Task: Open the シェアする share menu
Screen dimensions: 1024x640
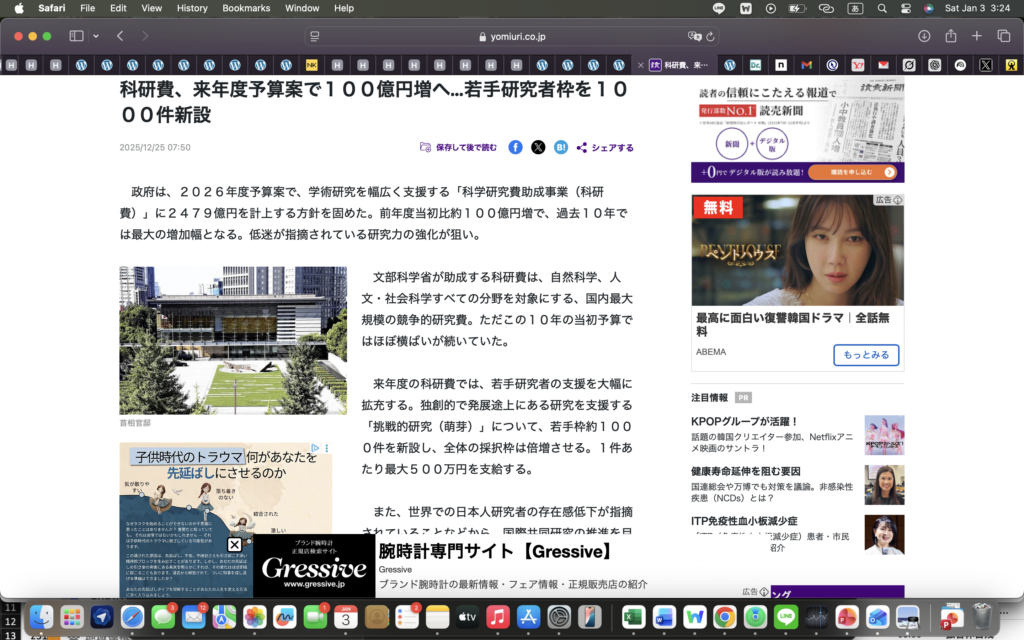Action: pyautogui.click(x=605, y=147)
